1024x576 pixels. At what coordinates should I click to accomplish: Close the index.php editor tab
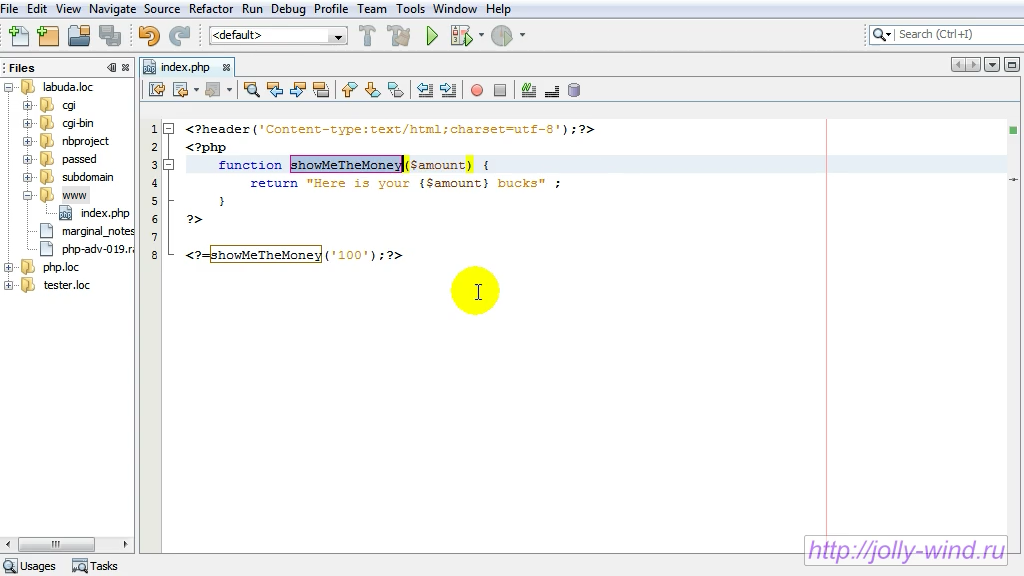coord(226,67)
